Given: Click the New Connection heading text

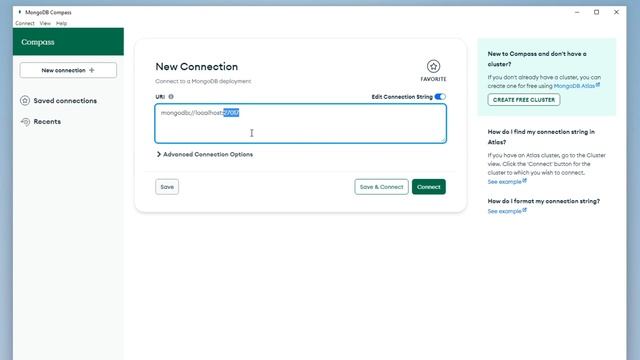Looking at the screenshot, I should [197, 67].
